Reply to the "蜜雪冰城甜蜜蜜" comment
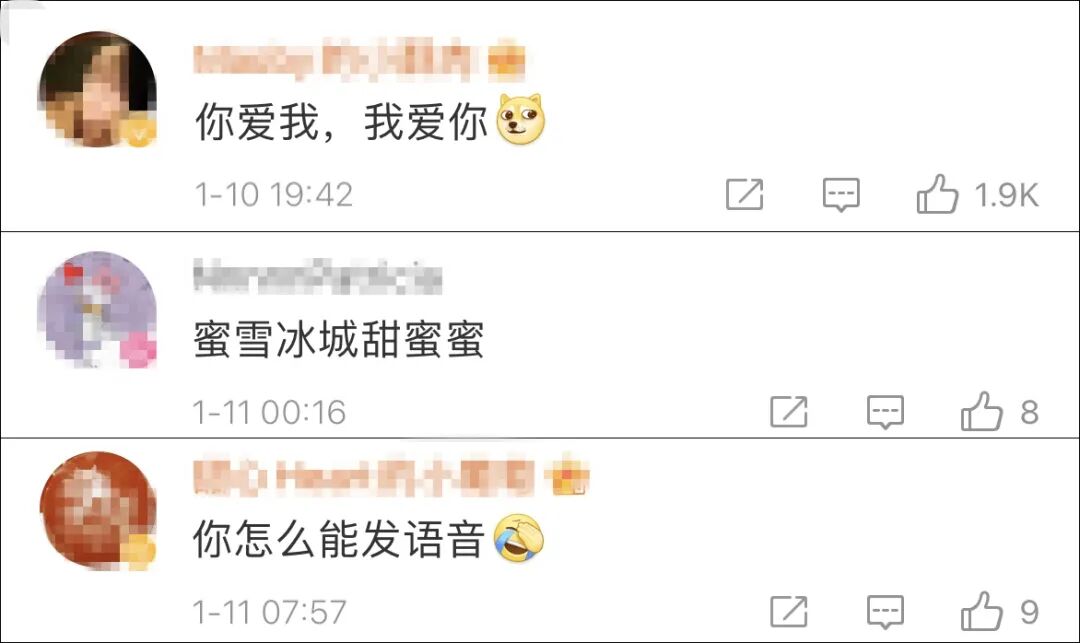The image size is (1080, 643). [x=885, y=412]
